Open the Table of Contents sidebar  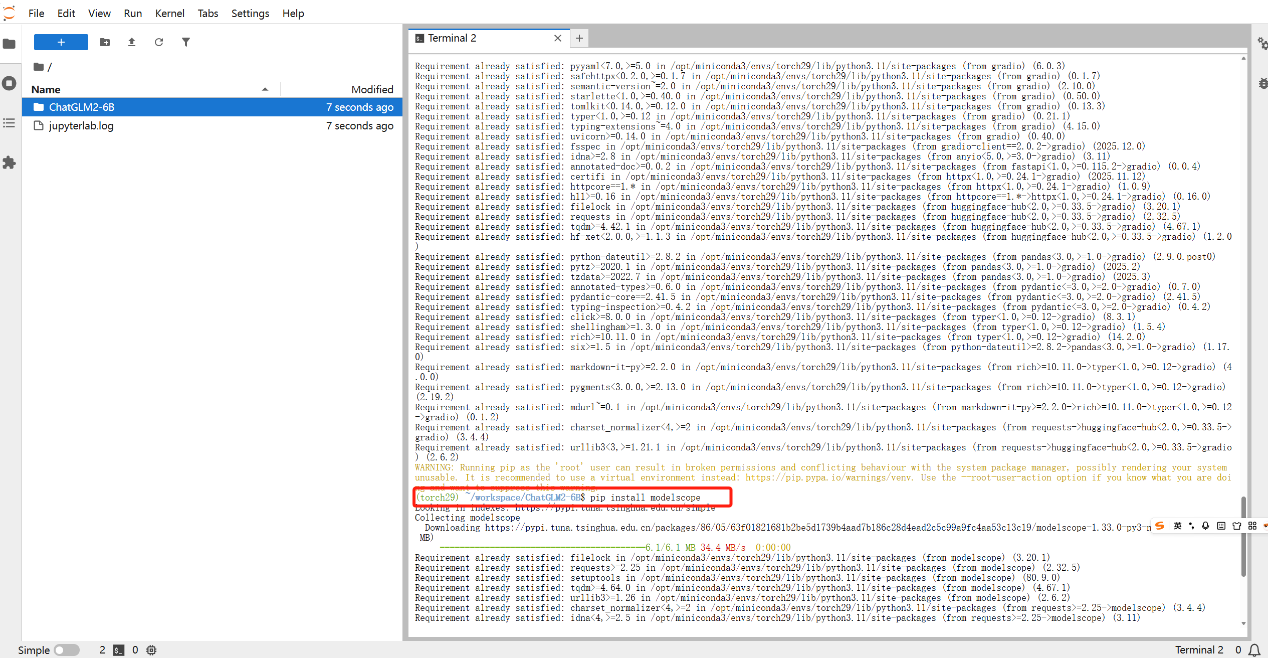pos(9,122)
